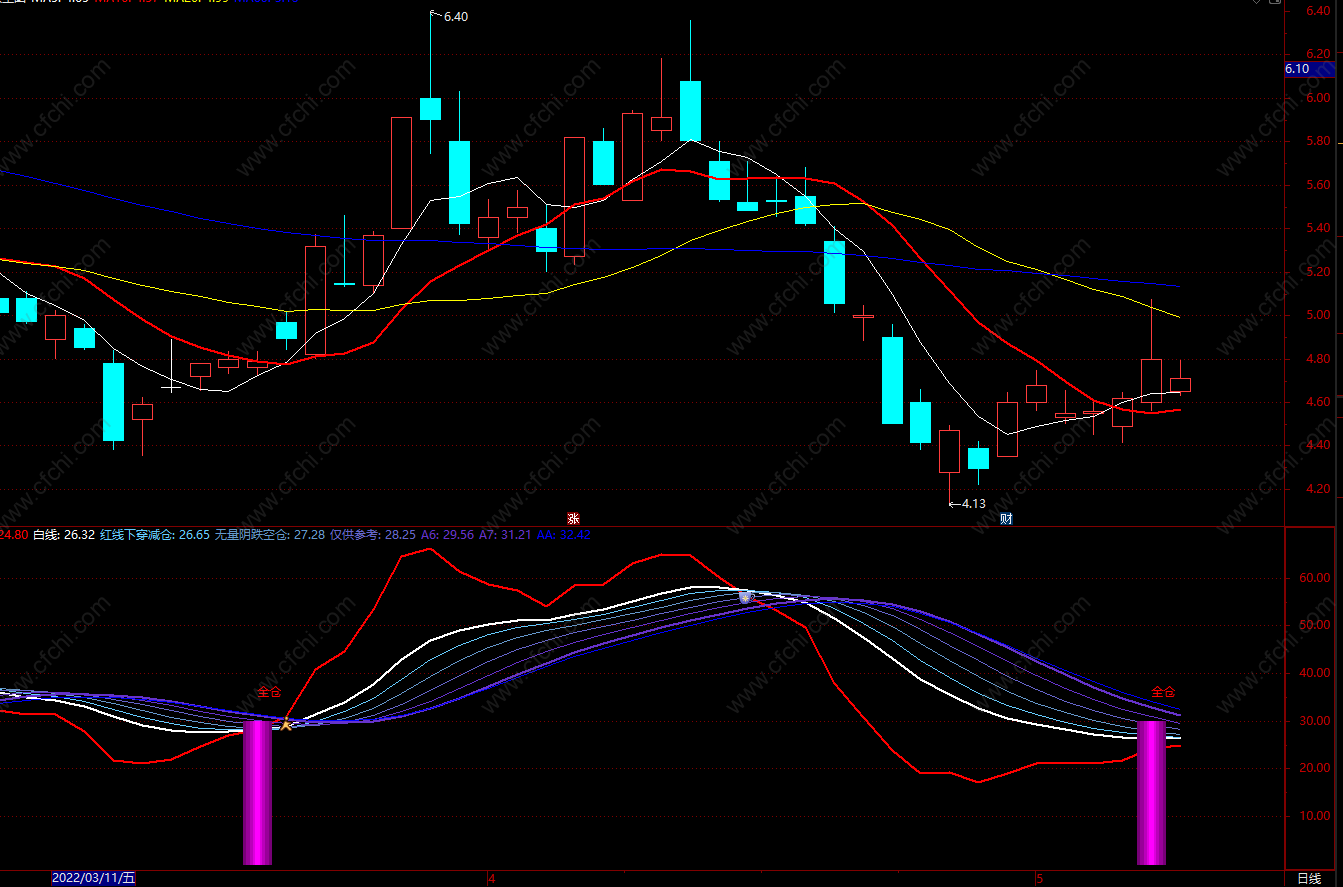Screen dimensions: 1343x887
Task: Click month marker 4 on the time axis
Action: (492, 878)
